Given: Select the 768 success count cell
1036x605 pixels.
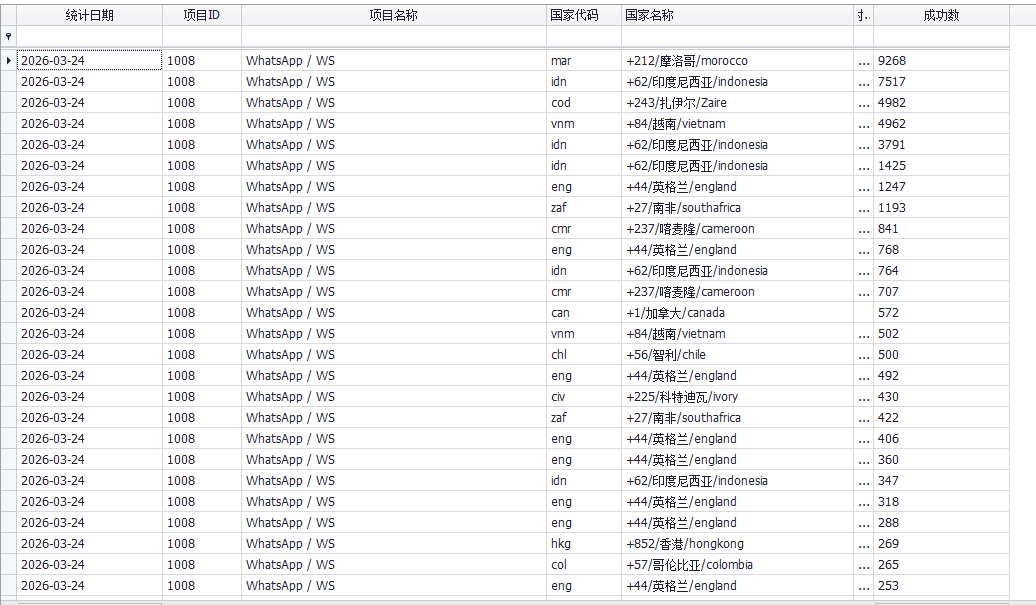Looking at the screenshot, I should [x=941, y=250].
